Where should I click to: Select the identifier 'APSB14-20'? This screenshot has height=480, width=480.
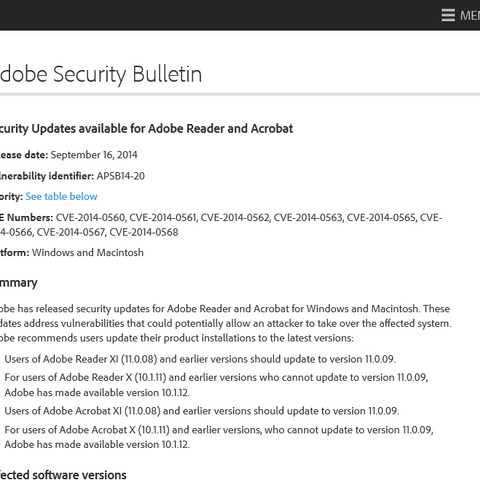(x=121, y=176)
